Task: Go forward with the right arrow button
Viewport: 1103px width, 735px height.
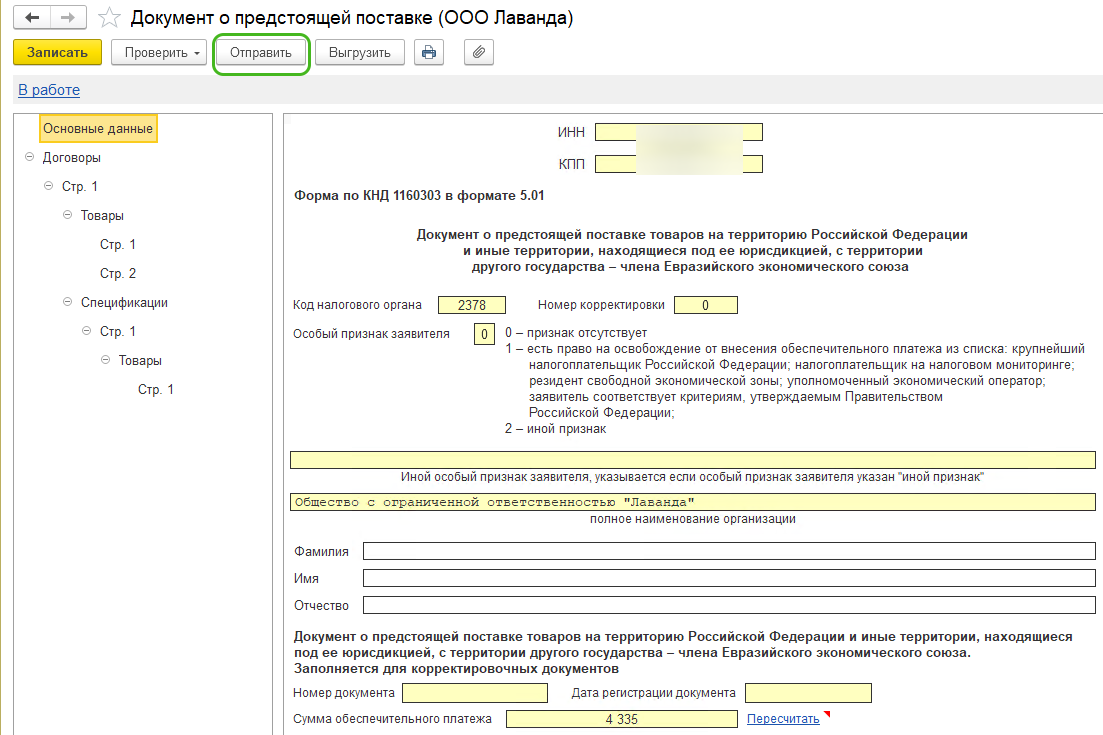Action: click(x=68, y=18)
